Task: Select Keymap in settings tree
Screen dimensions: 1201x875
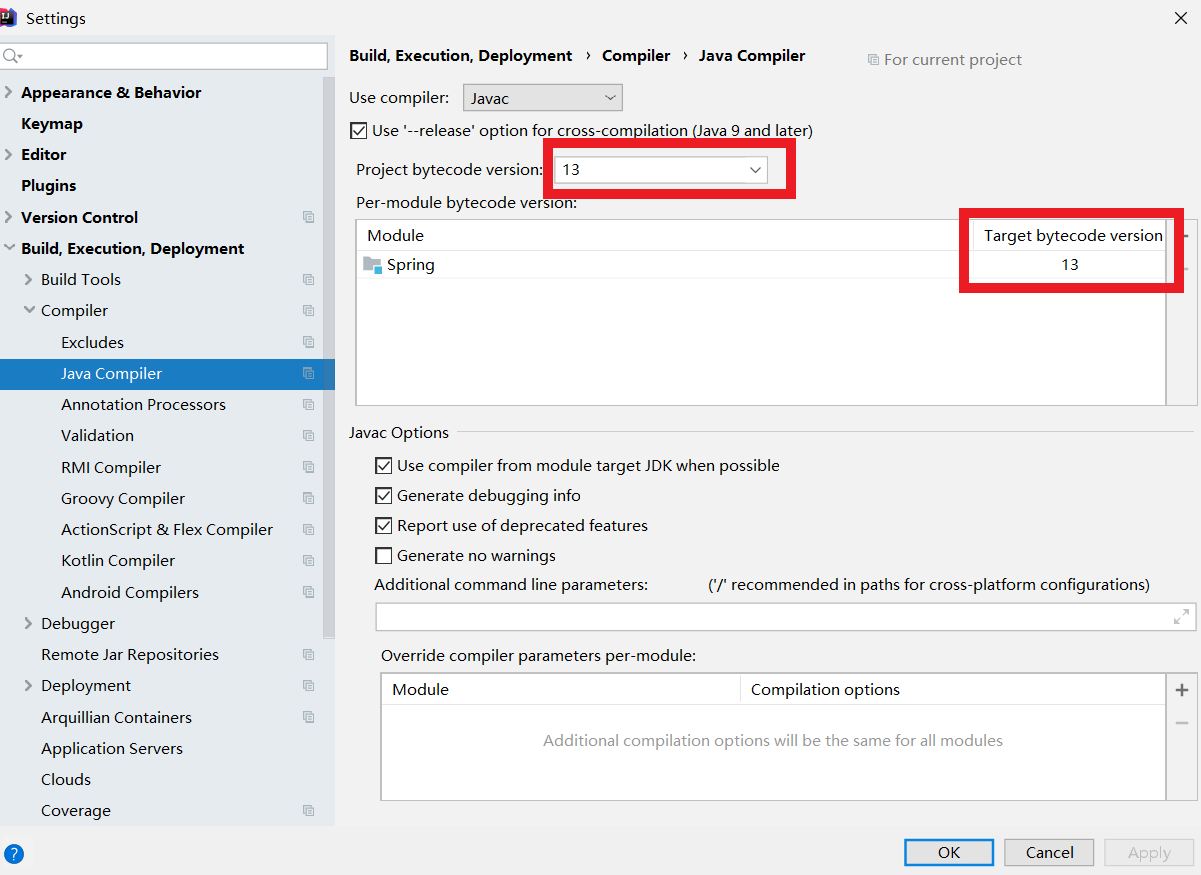Action: point(52,124)
